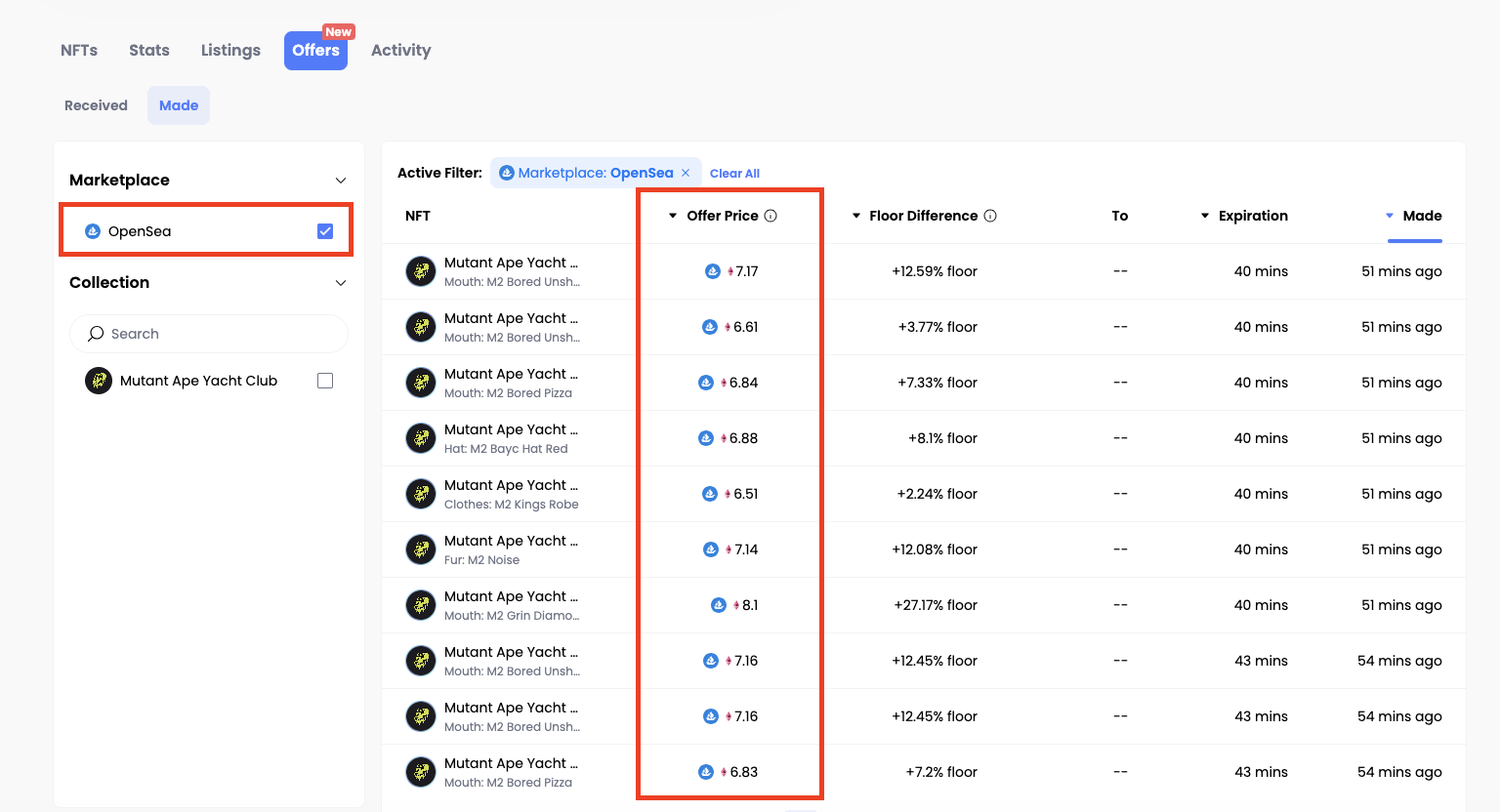Screen dimensions: 1500x812
Task: Sort by Floor Difference column
Action: (x=914, y=216)
